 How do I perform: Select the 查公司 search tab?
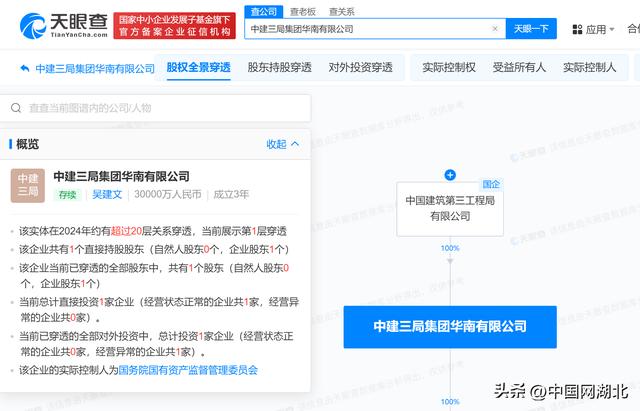click(264, 11)
